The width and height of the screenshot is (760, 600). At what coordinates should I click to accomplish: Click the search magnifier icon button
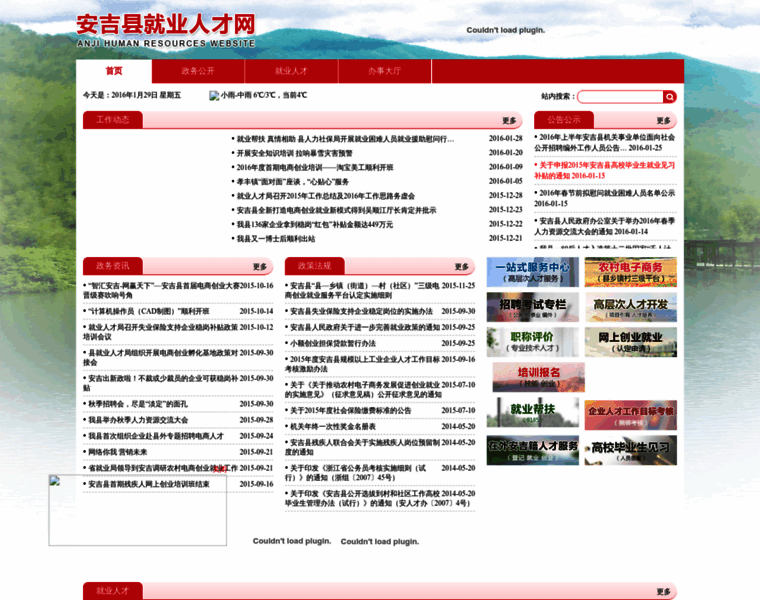coord(670,97)
